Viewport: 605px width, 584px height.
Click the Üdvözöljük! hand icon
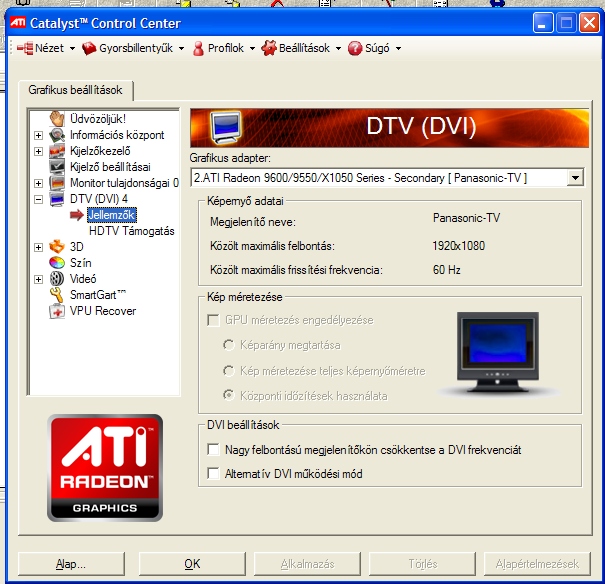(x=57, y=118)
